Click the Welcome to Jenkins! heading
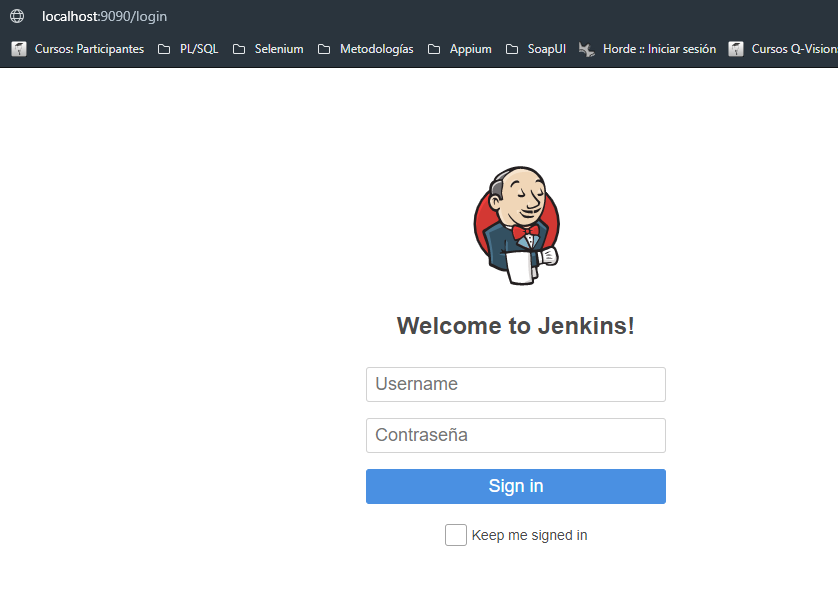The width and height of the screenshot is (838, 595). 515,326
